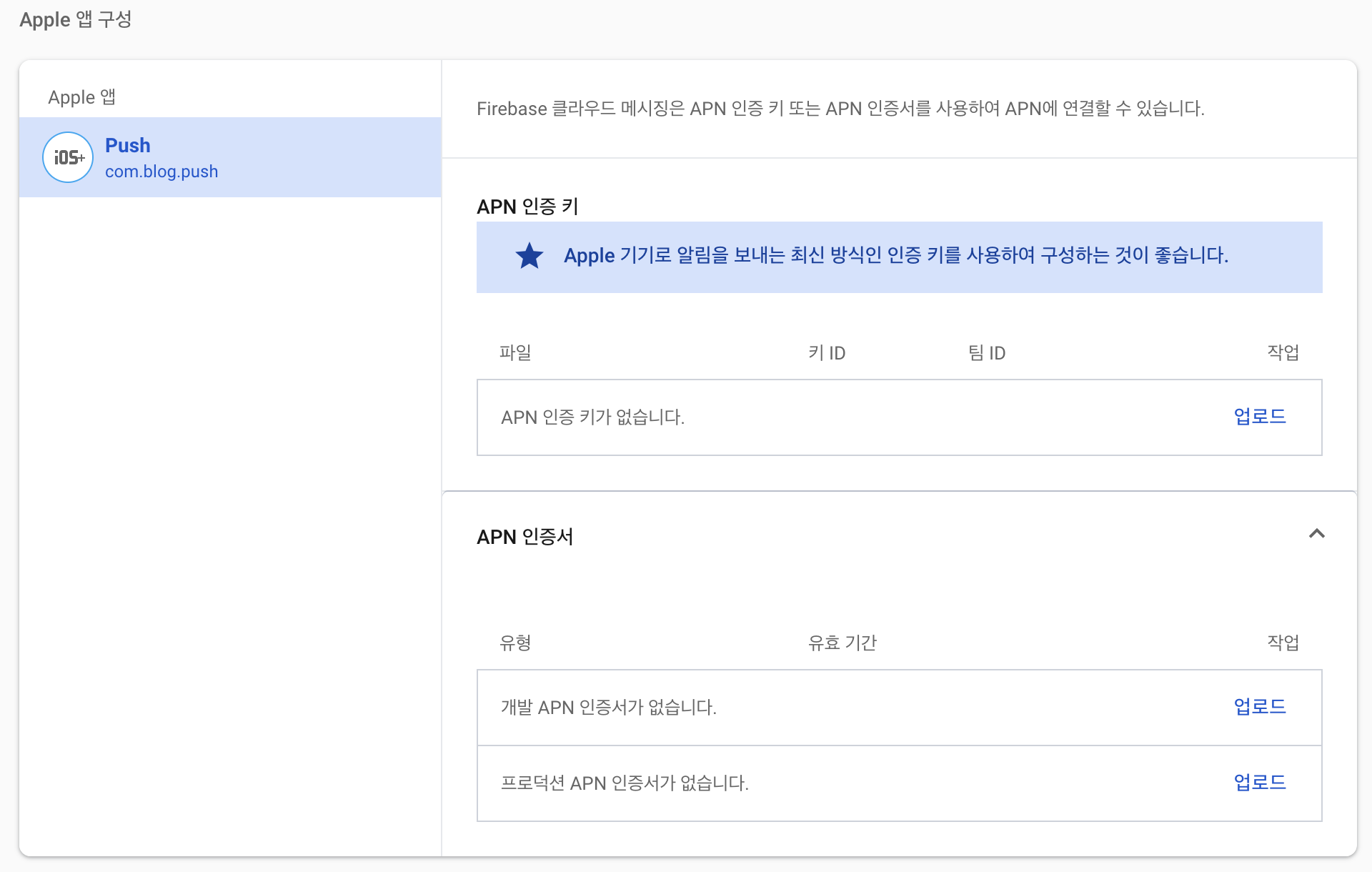Upload a 개발 APN 인증서
Screen dimensions: 1372x872
[1259, 707]
